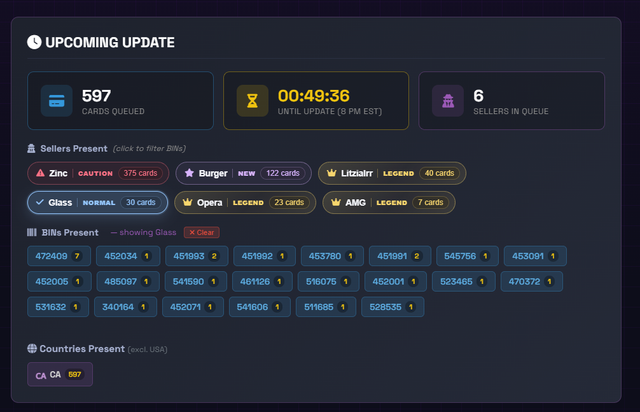
Task: Click the 6 Sellers in Queue card
Action: coord(511,101)
